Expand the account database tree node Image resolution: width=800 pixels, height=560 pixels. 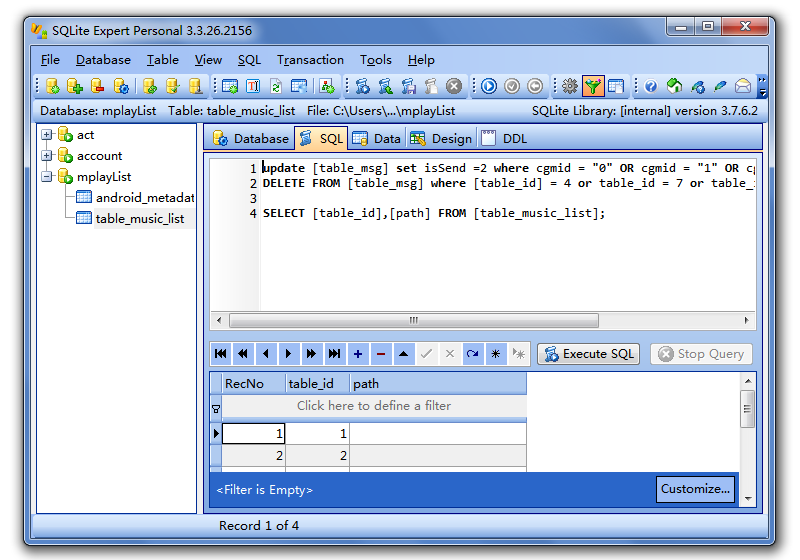coord(47,156)
